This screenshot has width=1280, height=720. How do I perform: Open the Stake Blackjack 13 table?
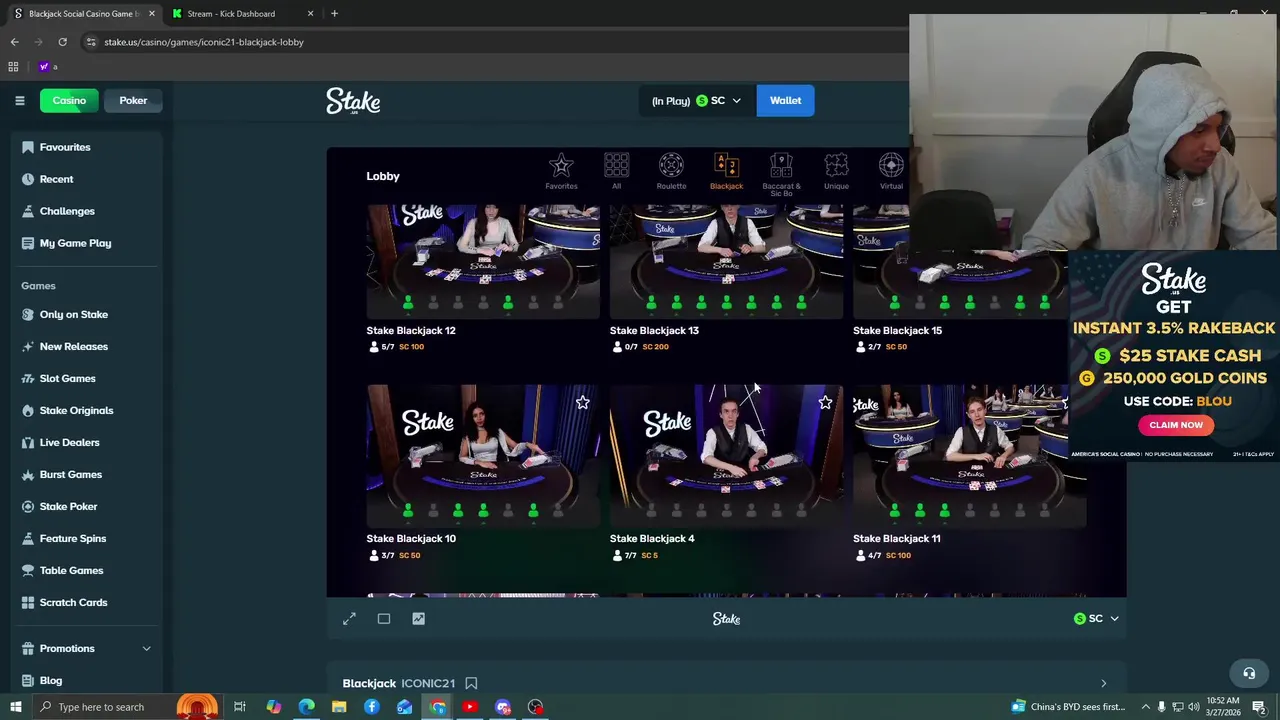[x=726, y=262]
